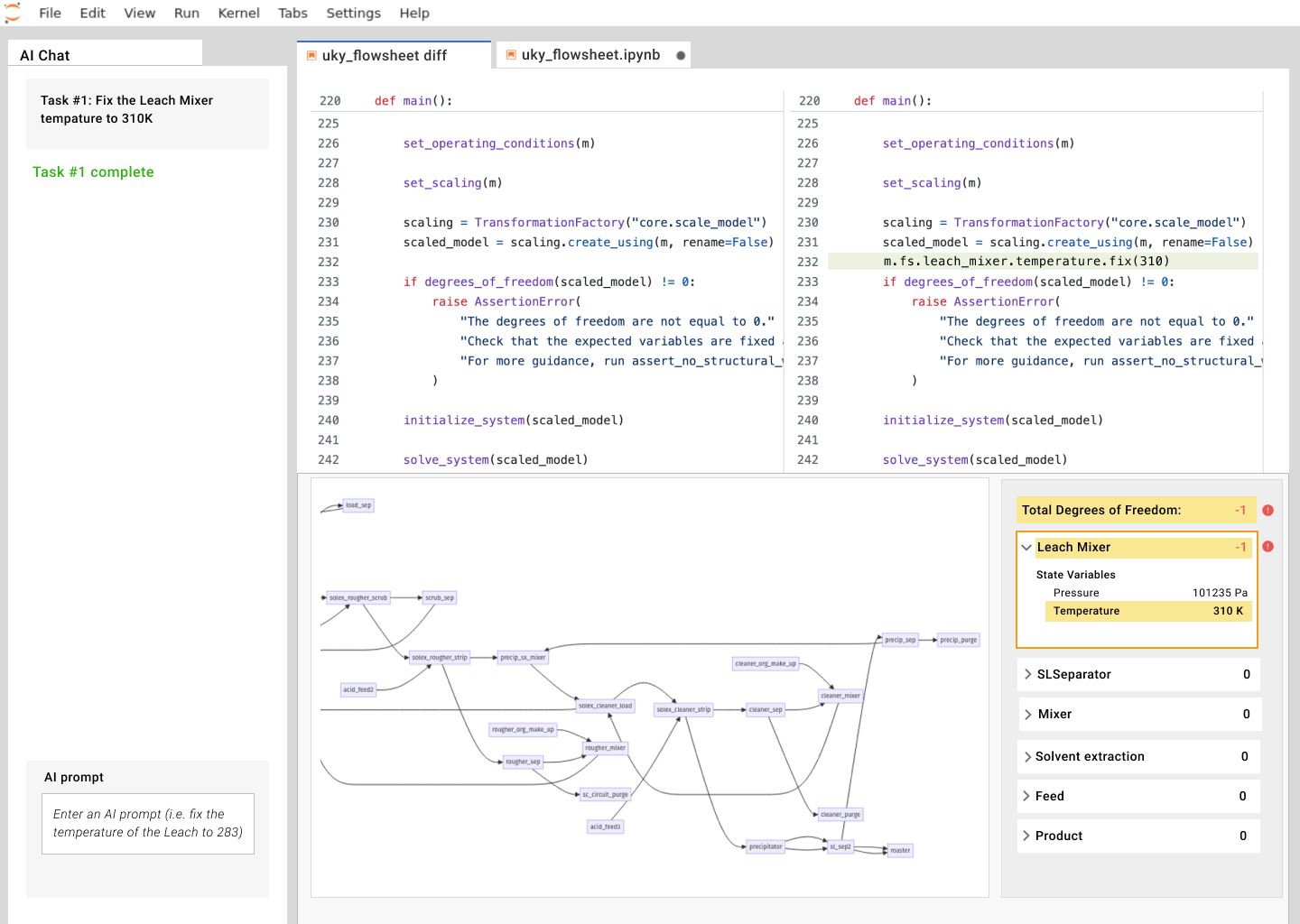Collapse the Leach Mixer section
Viewport: 1300px width, 924px height.
pos(1026,548)
